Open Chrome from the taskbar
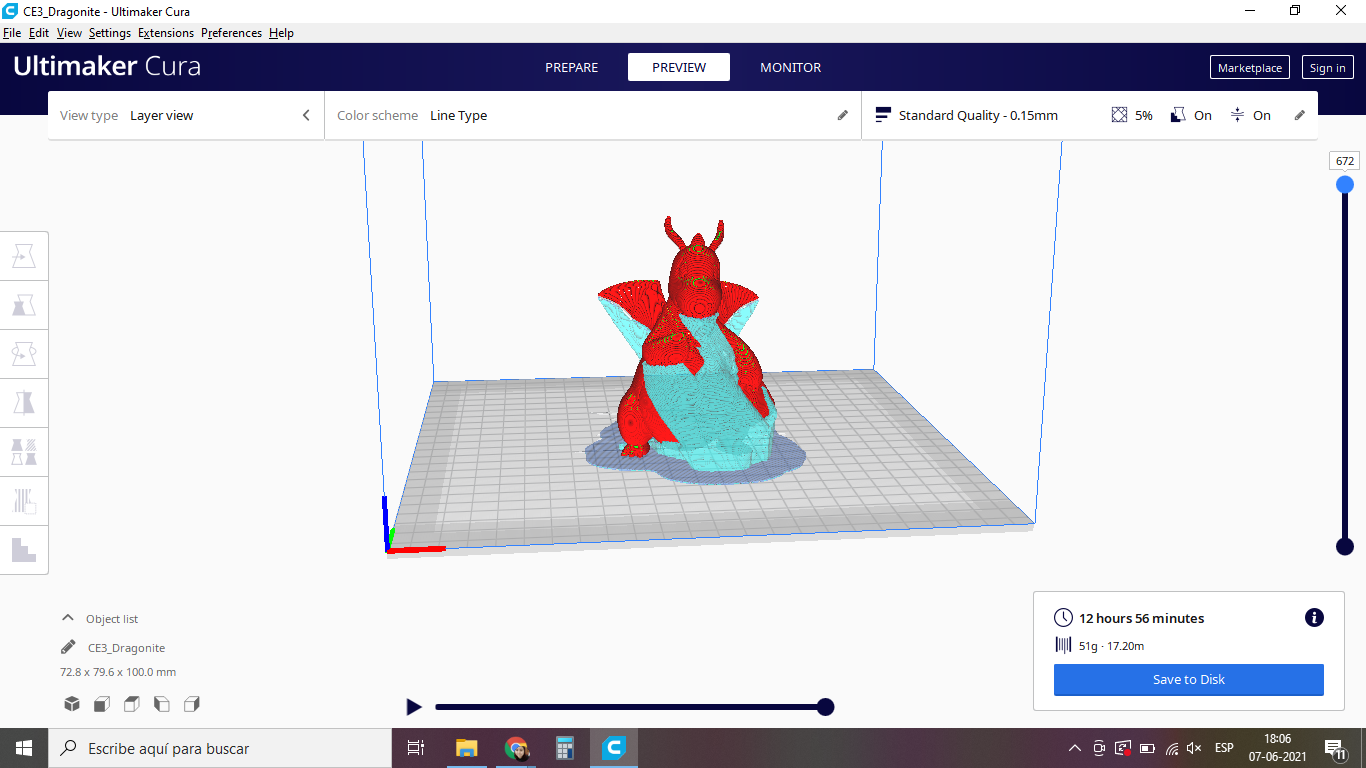 coord(516,748)
